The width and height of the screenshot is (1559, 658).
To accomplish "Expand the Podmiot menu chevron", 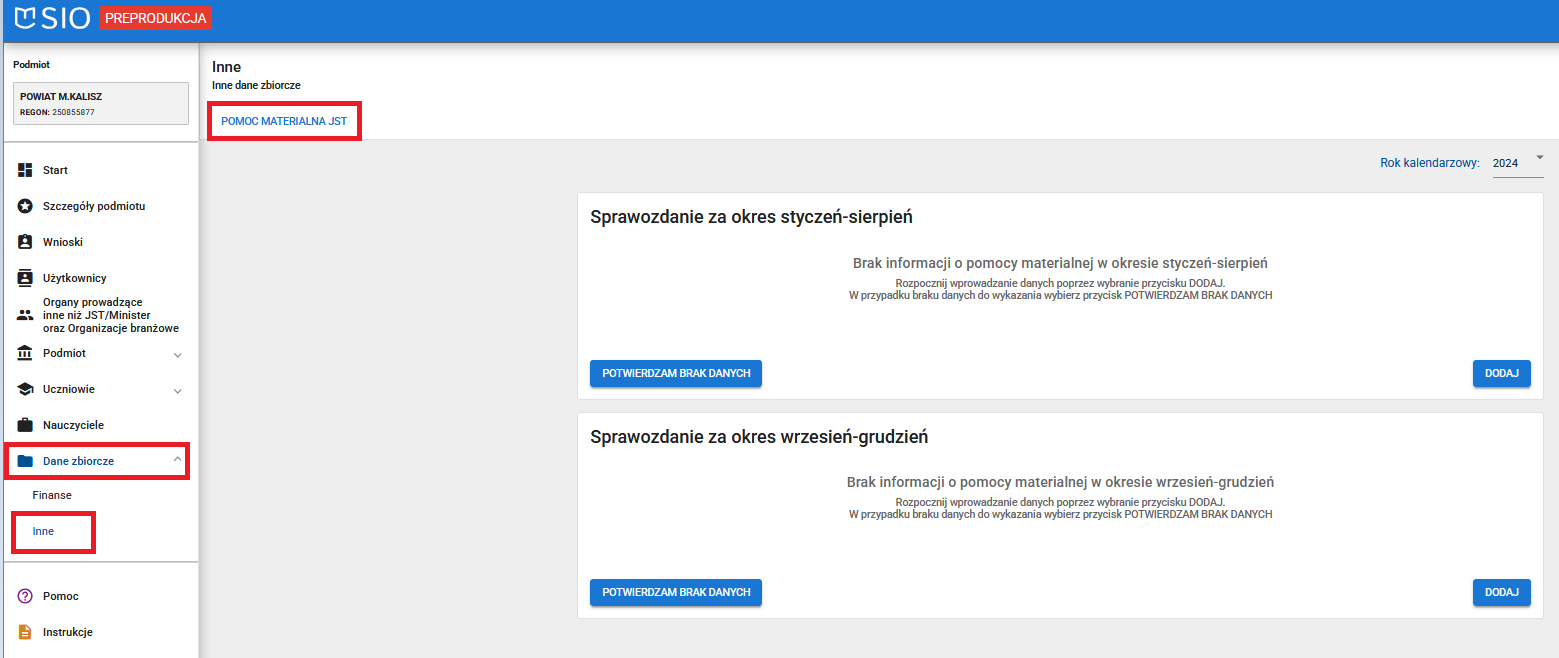I will (x=177, y=354).
